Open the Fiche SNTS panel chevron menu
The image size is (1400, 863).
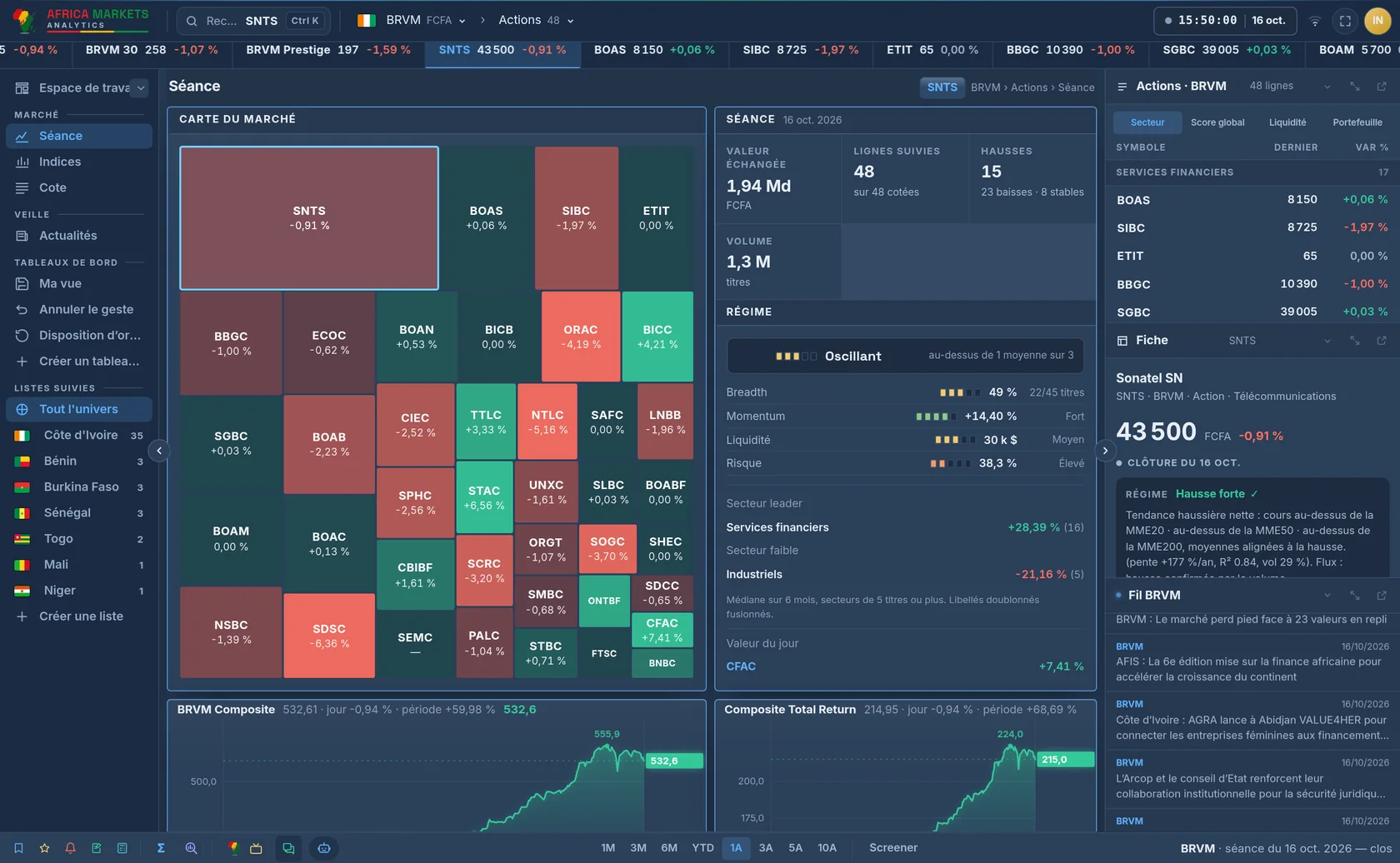[x=1327, y=341]
